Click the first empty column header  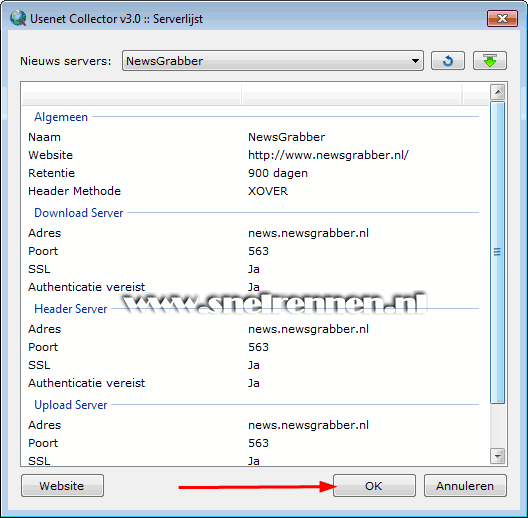tap(131, 94)
